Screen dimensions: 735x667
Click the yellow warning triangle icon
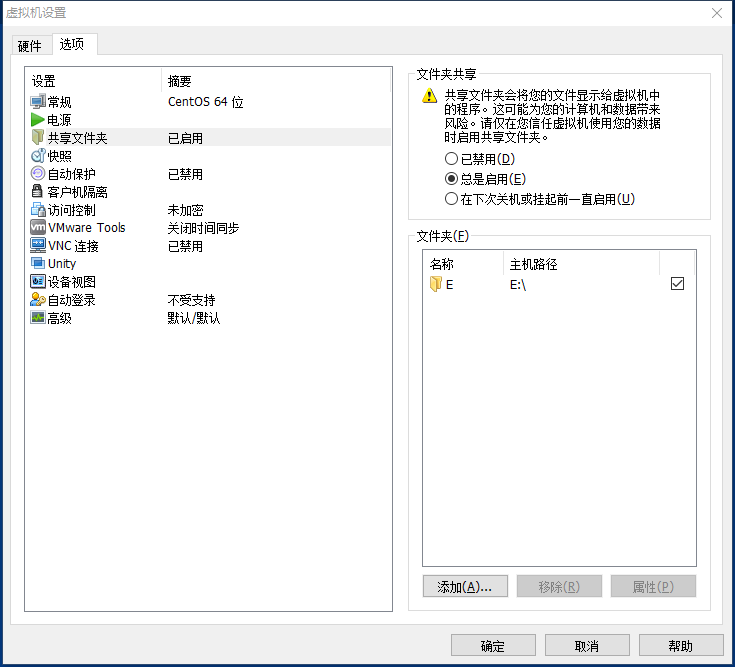429,96
